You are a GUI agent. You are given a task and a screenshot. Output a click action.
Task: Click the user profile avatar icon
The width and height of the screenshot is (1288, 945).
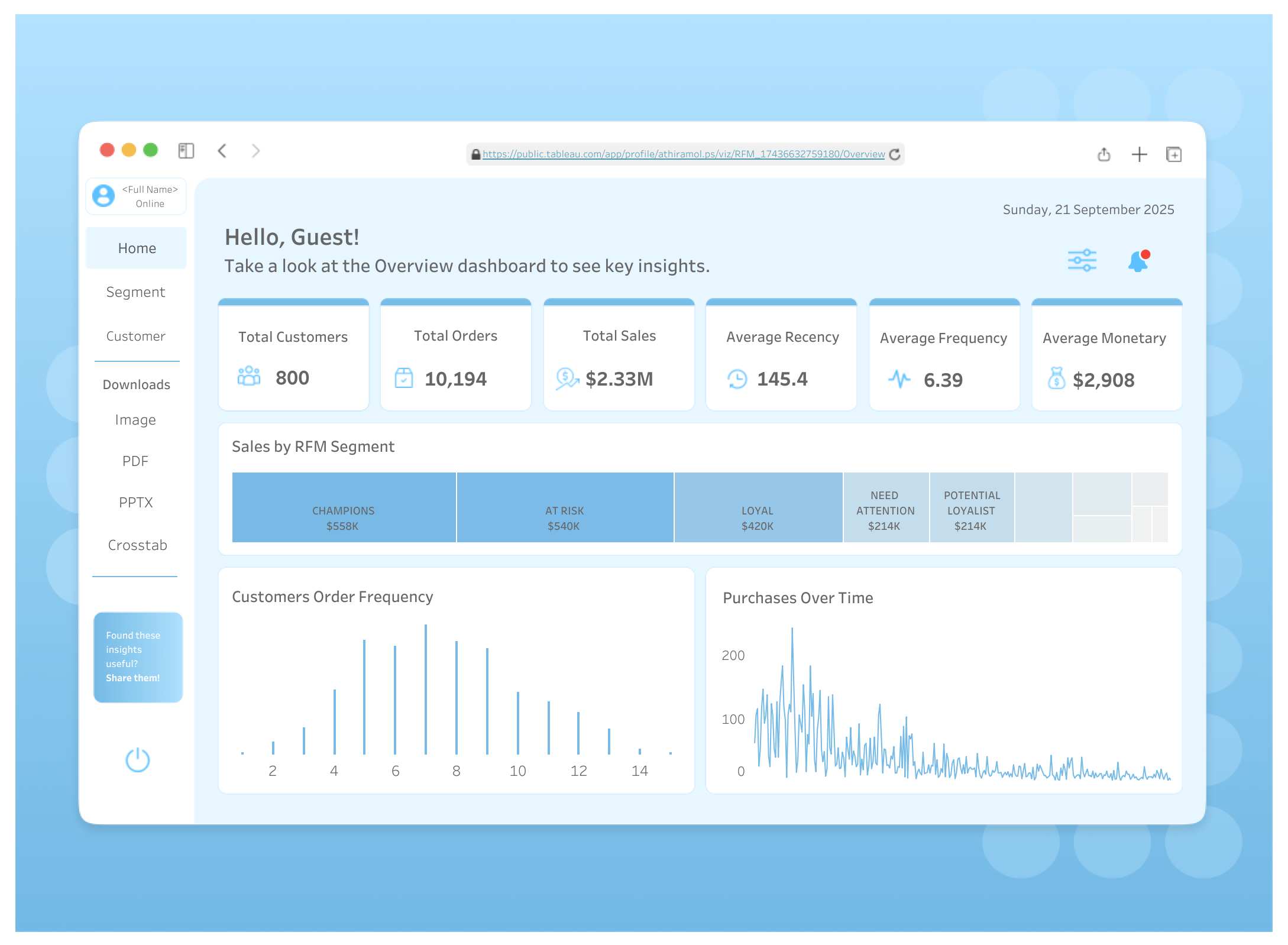click(x=104, y=196)
